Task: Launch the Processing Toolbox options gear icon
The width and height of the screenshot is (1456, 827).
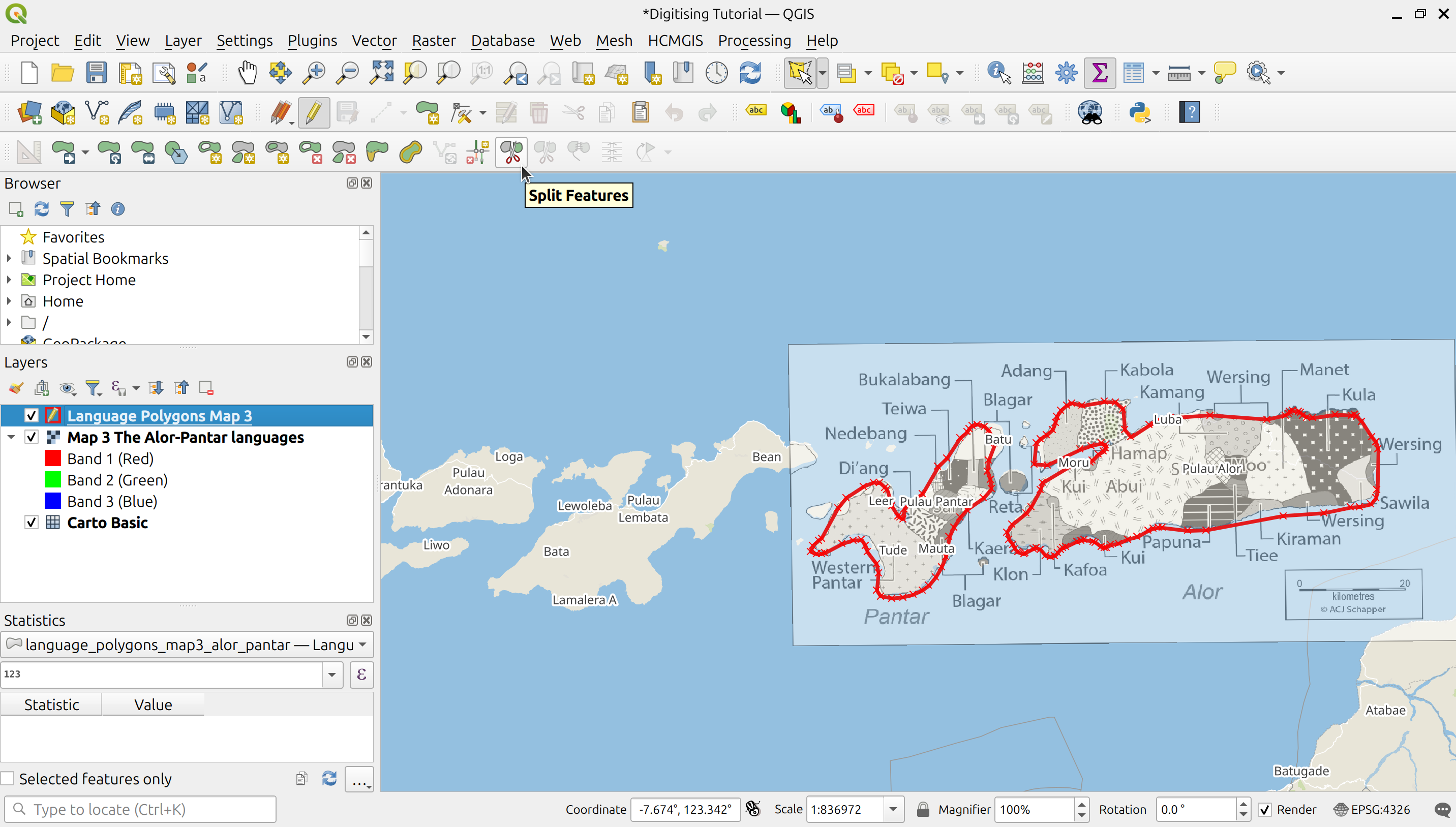Action: [x=1066, y=73]
